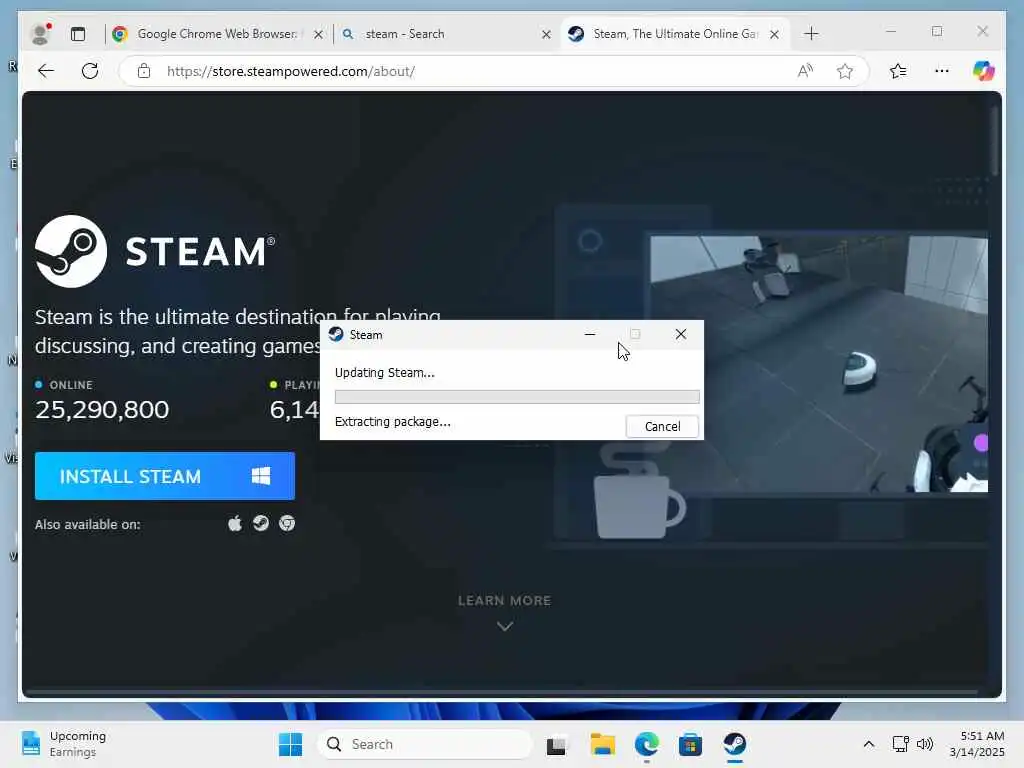Open Task View from the taskbar
Viewport: 1024px width, 768px height.
pos(556,744)
